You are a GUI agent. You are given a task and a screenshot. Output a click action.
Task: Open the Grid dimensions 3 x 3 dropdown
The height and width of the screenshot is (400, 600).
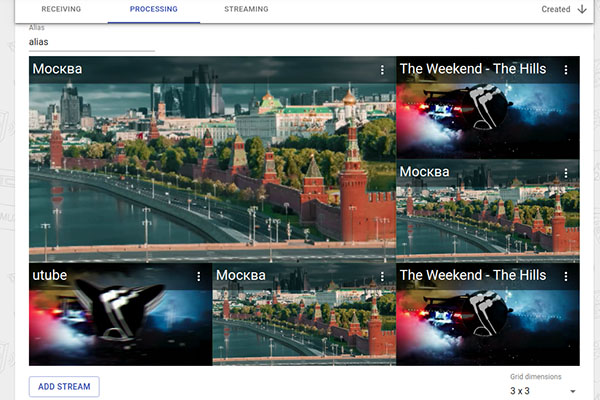[543, 391]
